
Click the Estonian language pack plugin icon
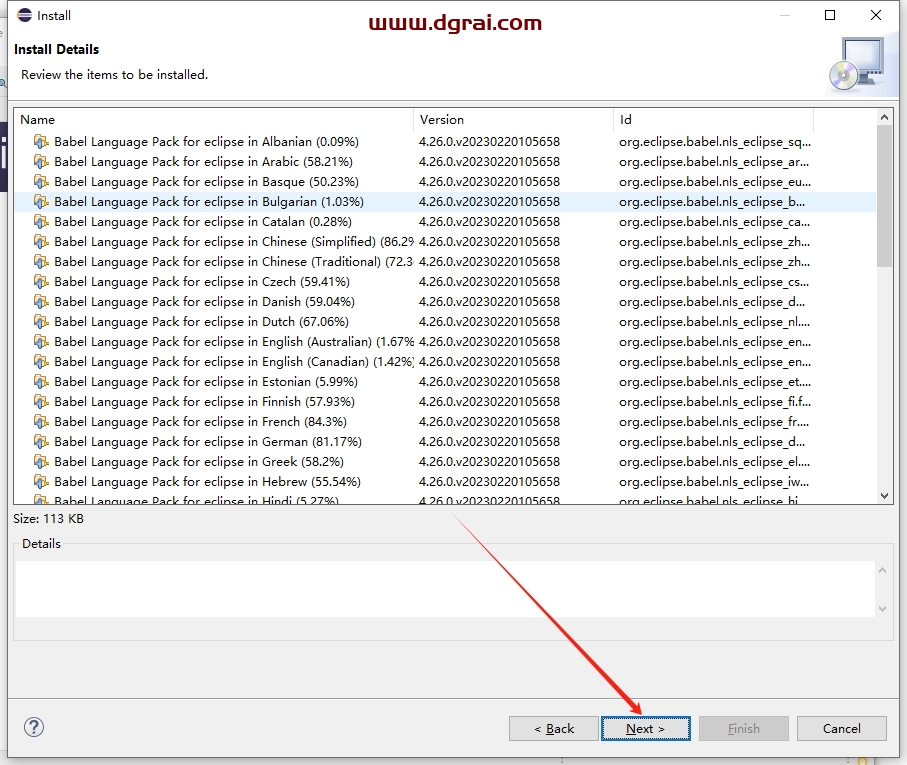[x=40, y=382]
